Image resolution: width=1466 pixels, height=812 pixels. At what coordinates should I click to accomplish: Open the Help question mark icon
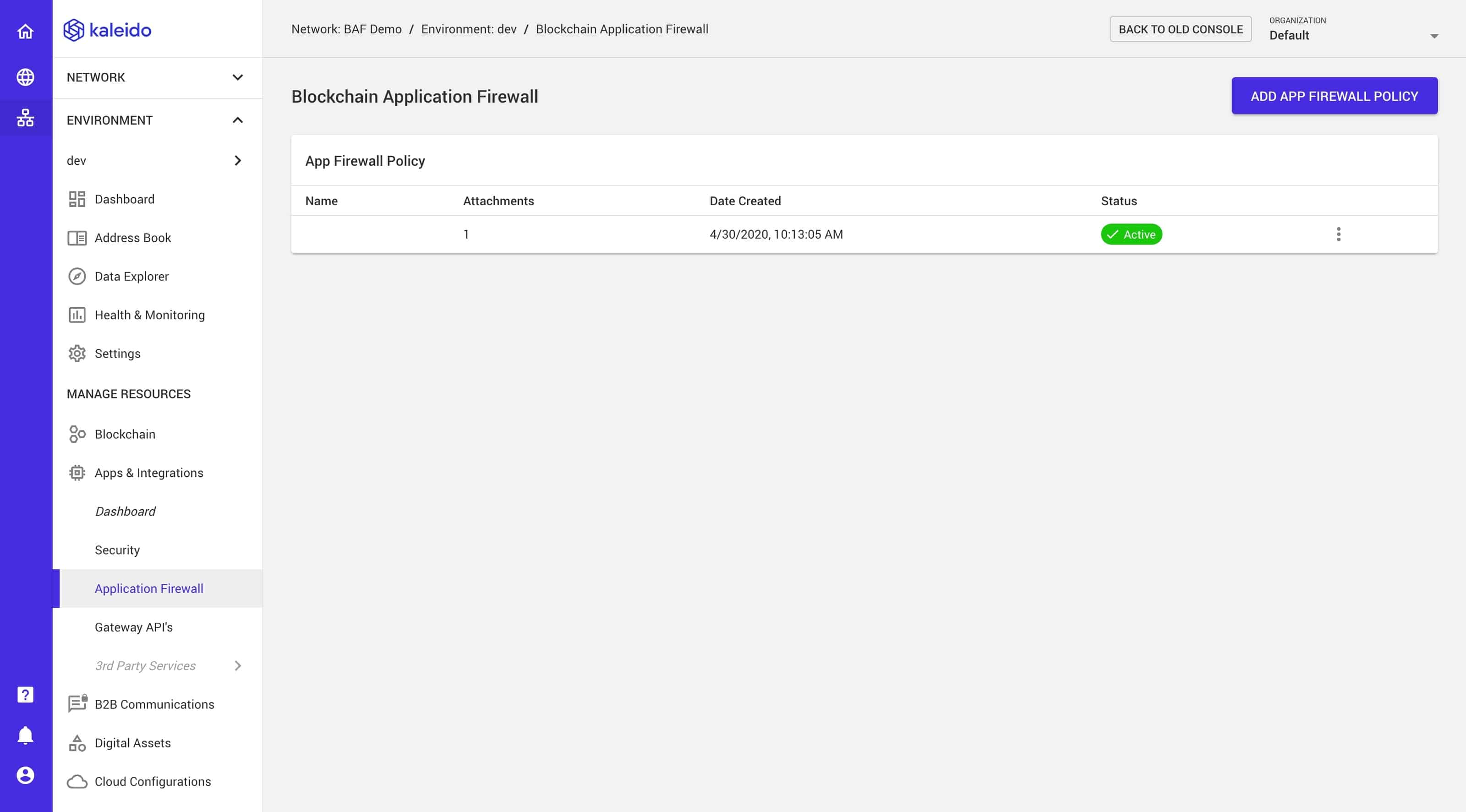(x=25, y=694)
